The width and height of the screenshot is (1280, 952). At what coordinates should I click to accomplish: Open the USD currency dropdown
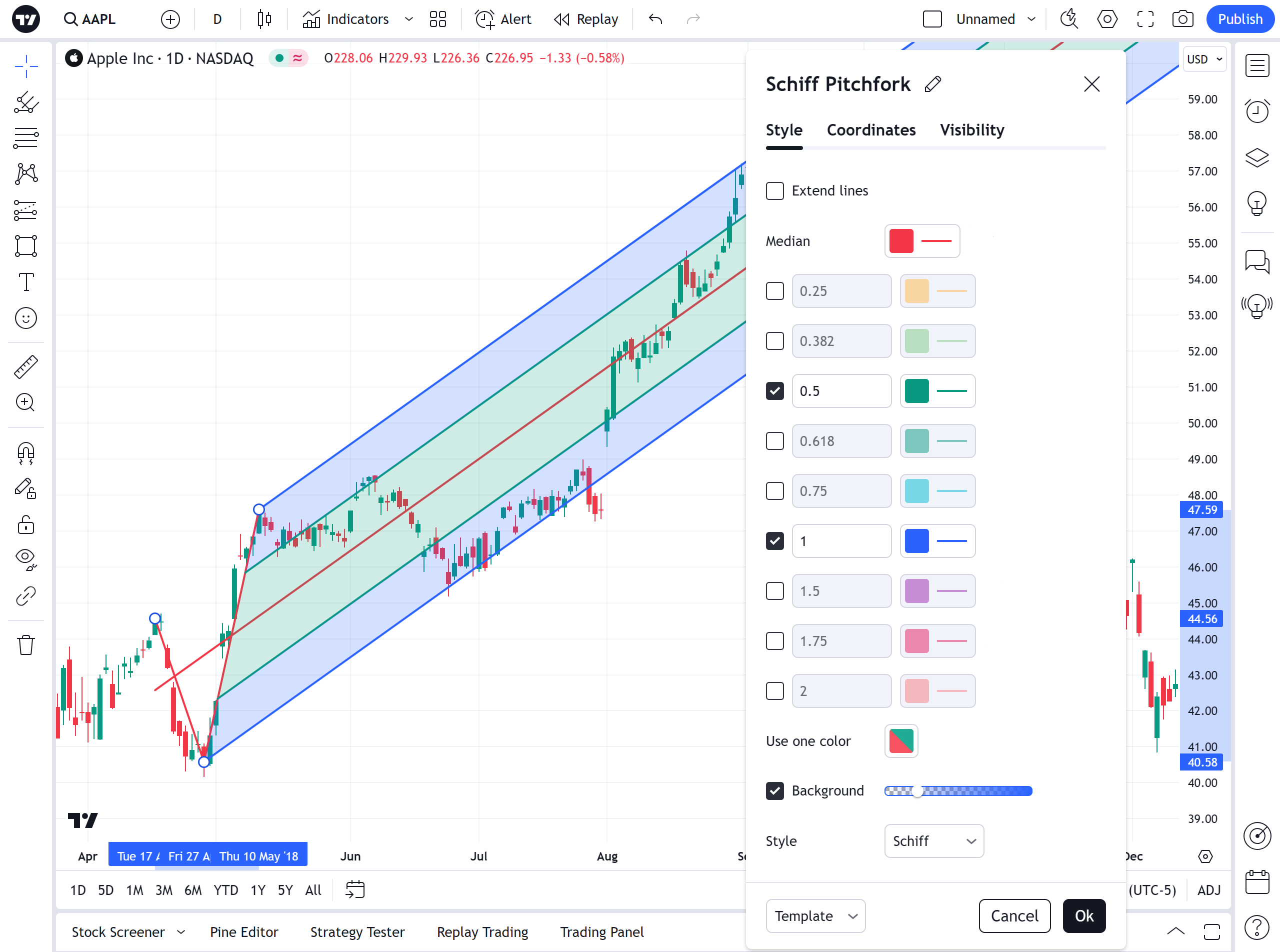click(x=1204, y=59)
